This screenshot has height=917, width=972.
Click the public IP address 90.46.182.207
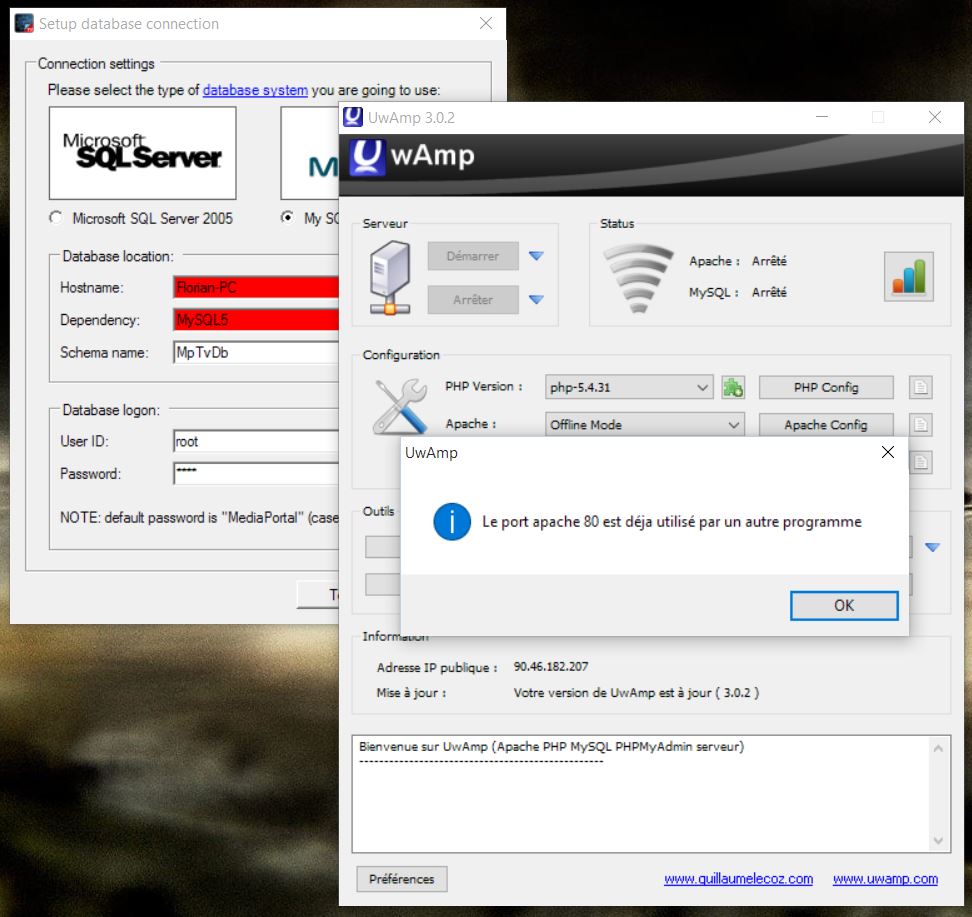(551, 667)
